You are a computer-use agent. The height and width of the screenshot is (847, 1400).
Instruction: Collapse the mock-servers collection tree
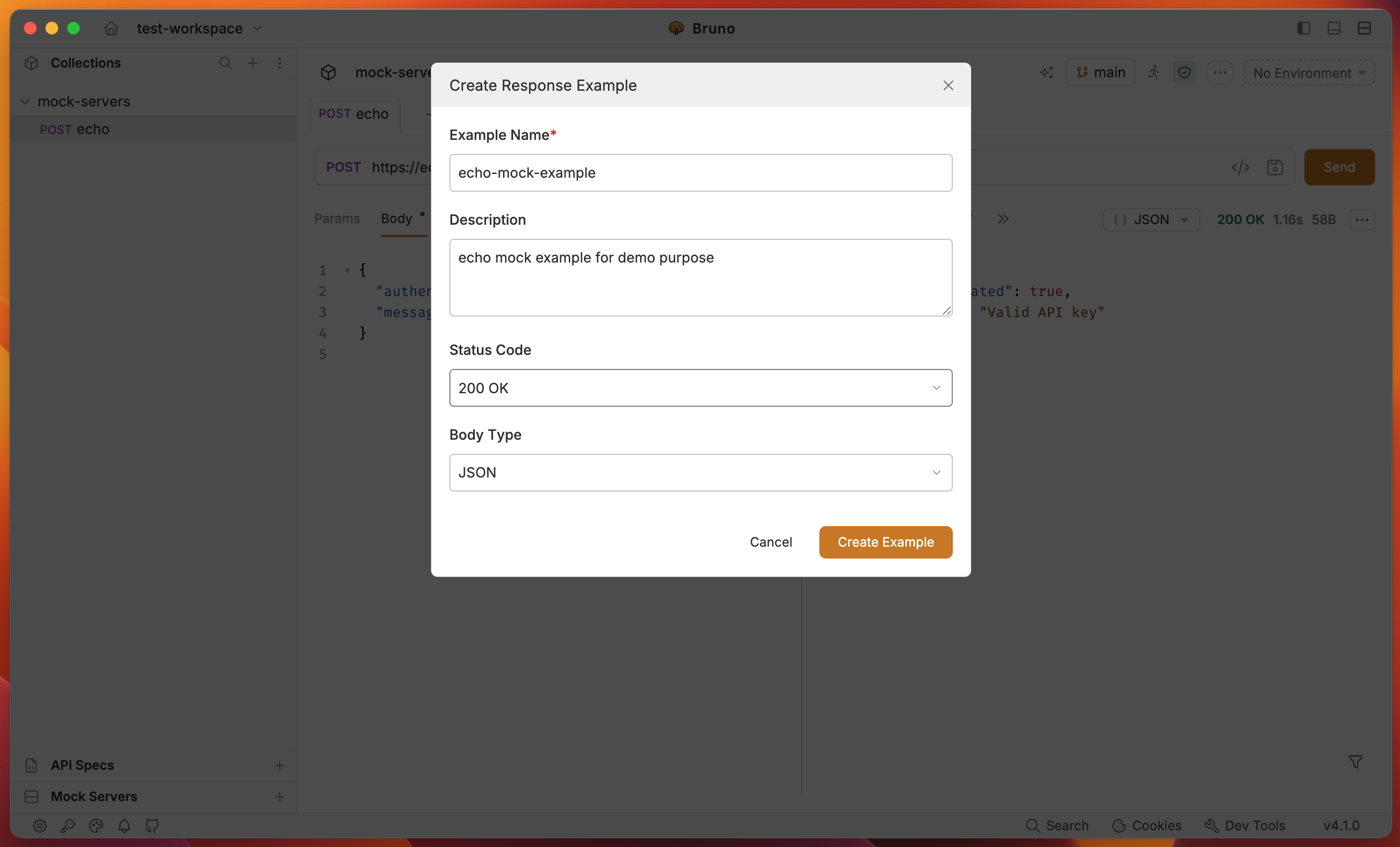25,102
